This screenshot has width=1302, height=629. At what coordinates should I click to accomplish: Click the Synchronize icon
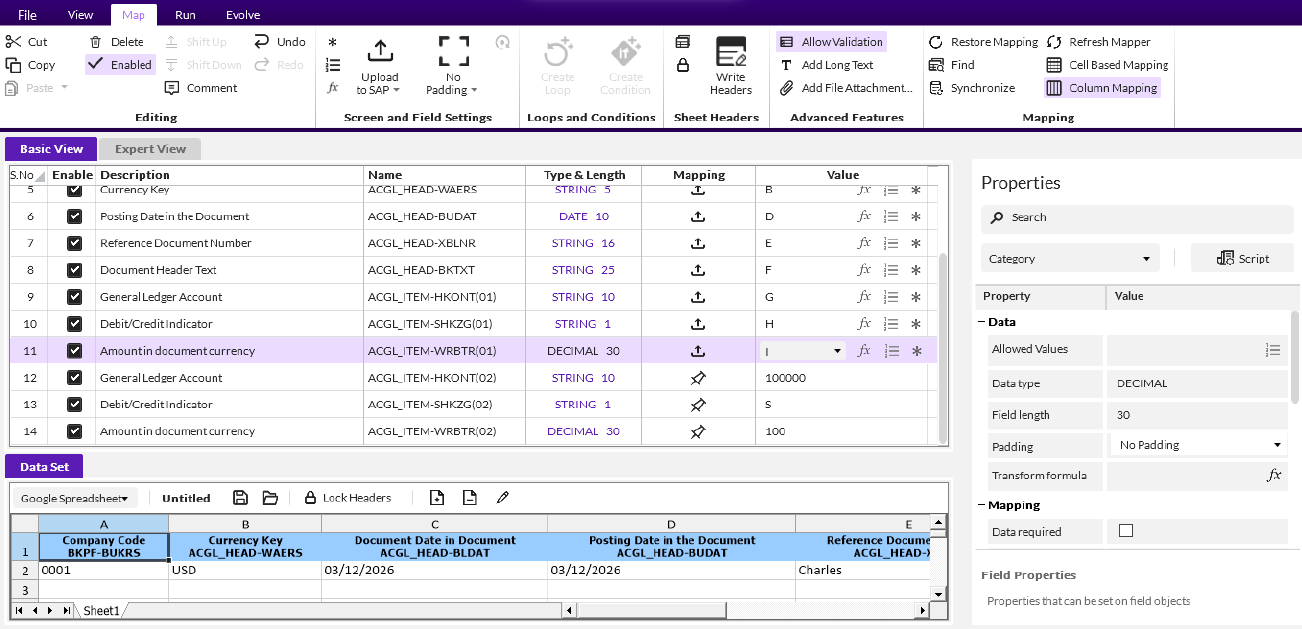pyautogui.click(x=936, y=88)
